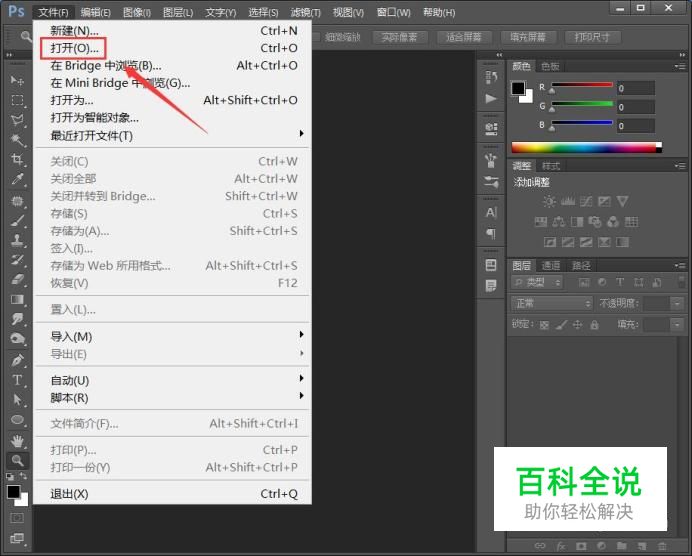Screen dimensions: 692x556
Task: Select the Clone Stamp tool
Action: coord(17,240)
